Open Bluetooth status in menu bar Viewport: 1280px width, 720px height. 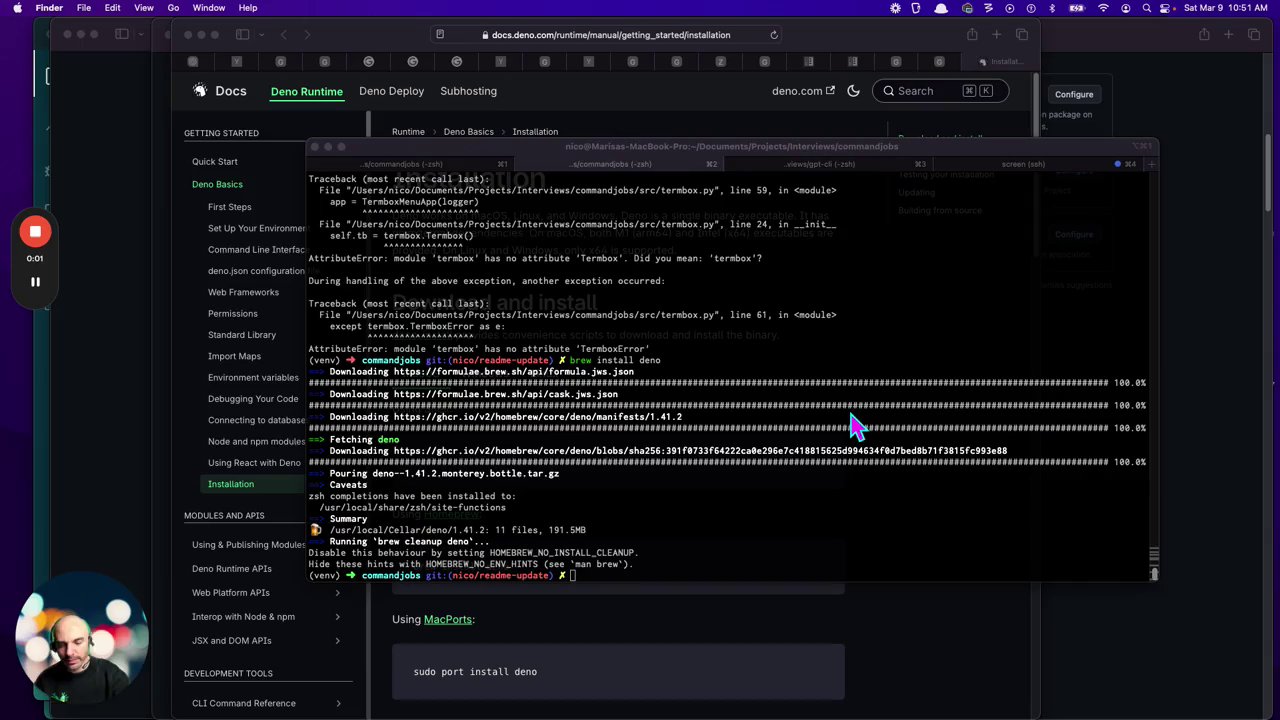(1052, 8)
